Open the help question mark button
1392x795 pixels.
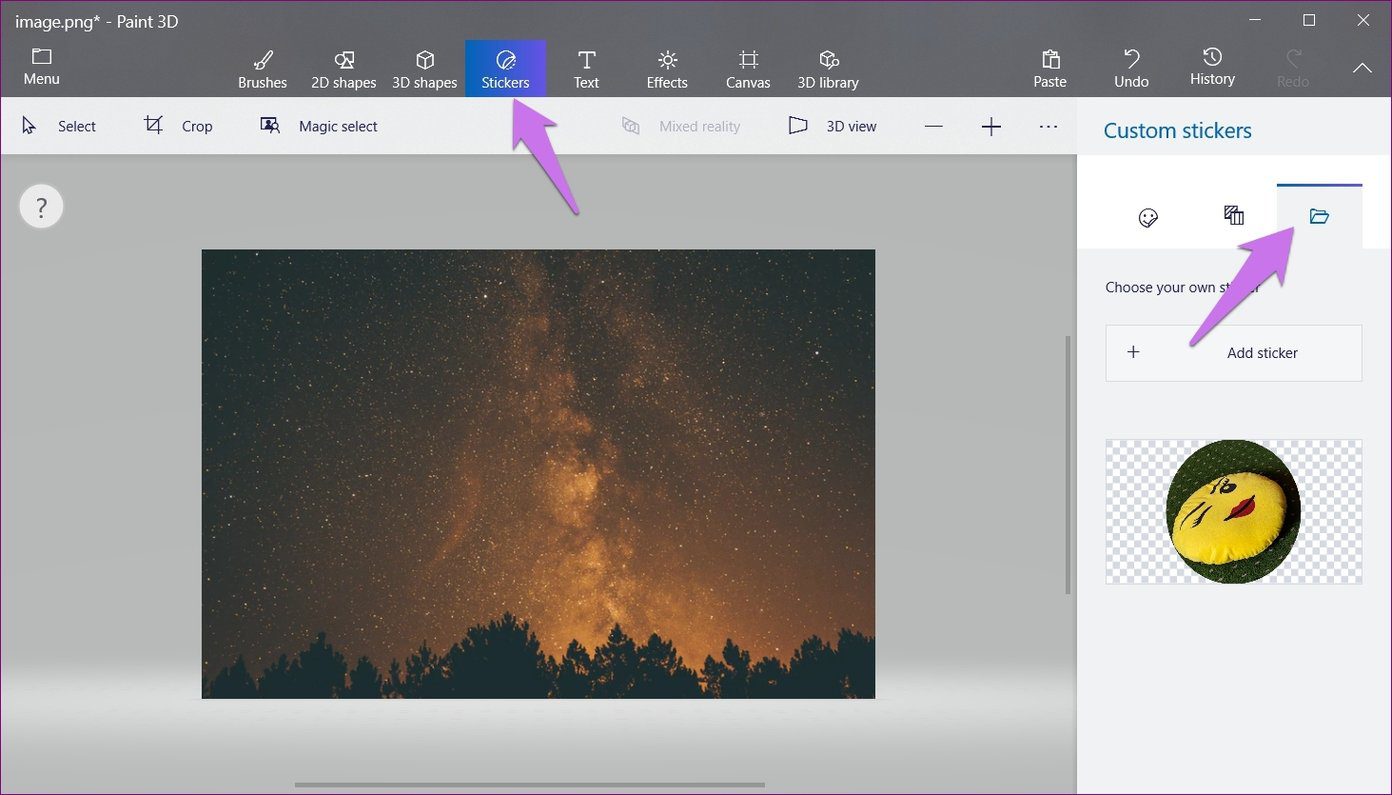[x=41, y=208]
